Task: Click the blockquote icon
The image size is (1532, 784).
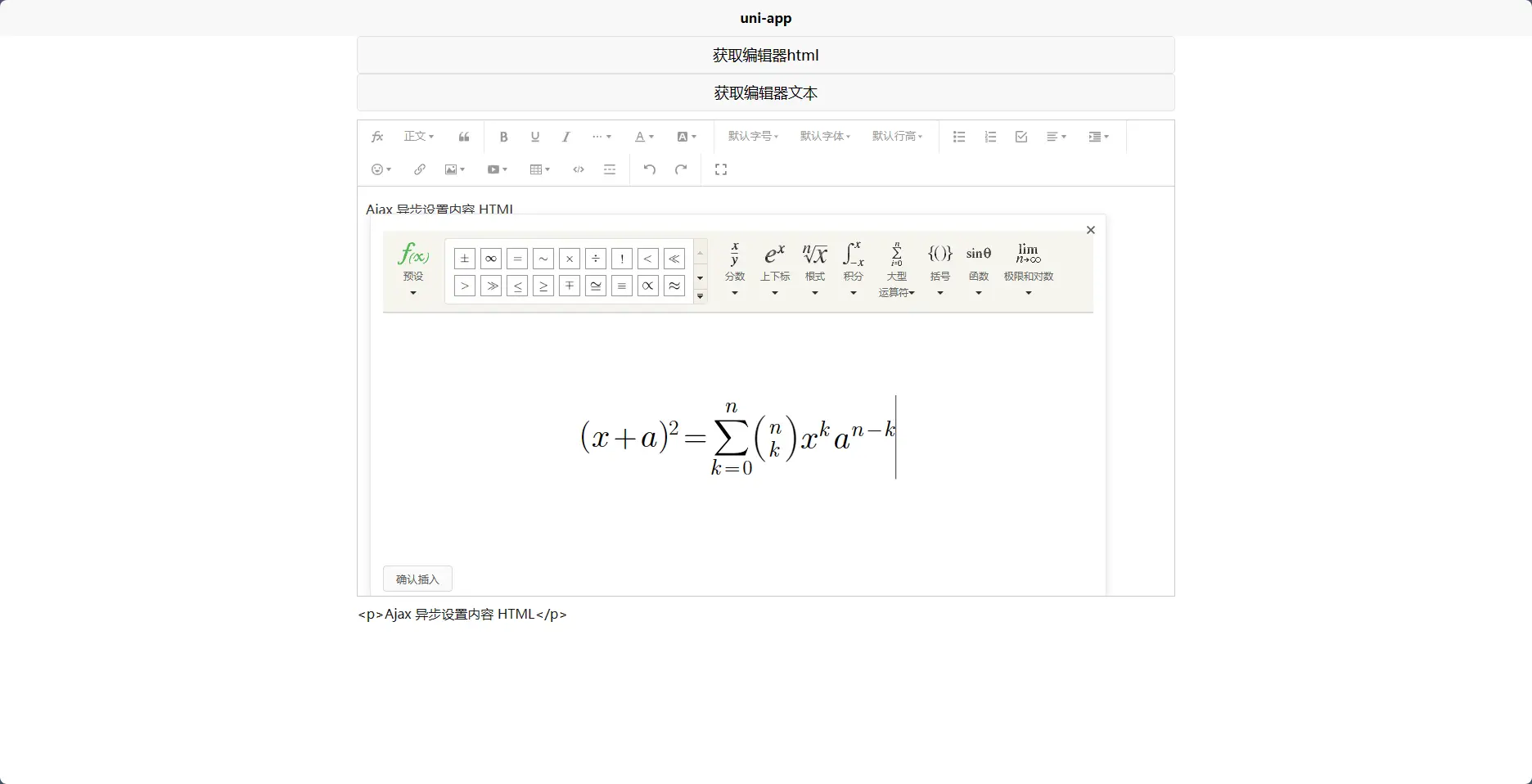Action: 464,137
